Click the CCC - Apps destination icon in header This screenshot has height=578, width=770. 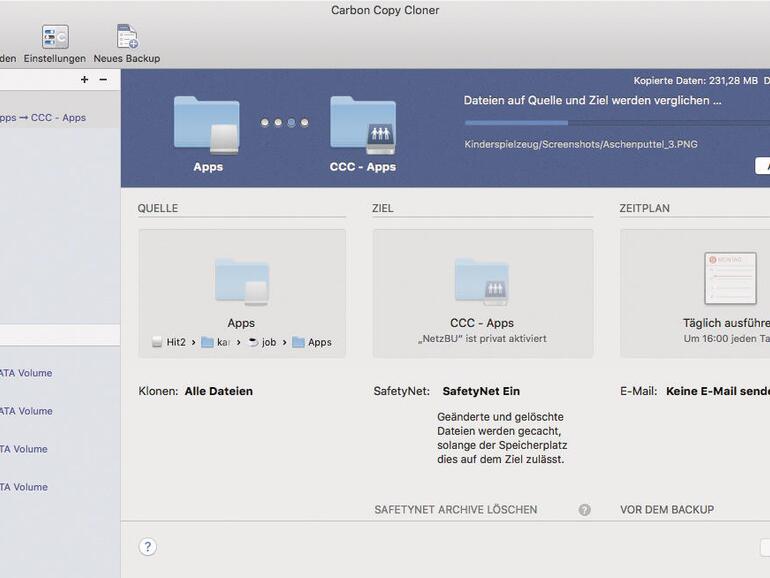point(363,126)
